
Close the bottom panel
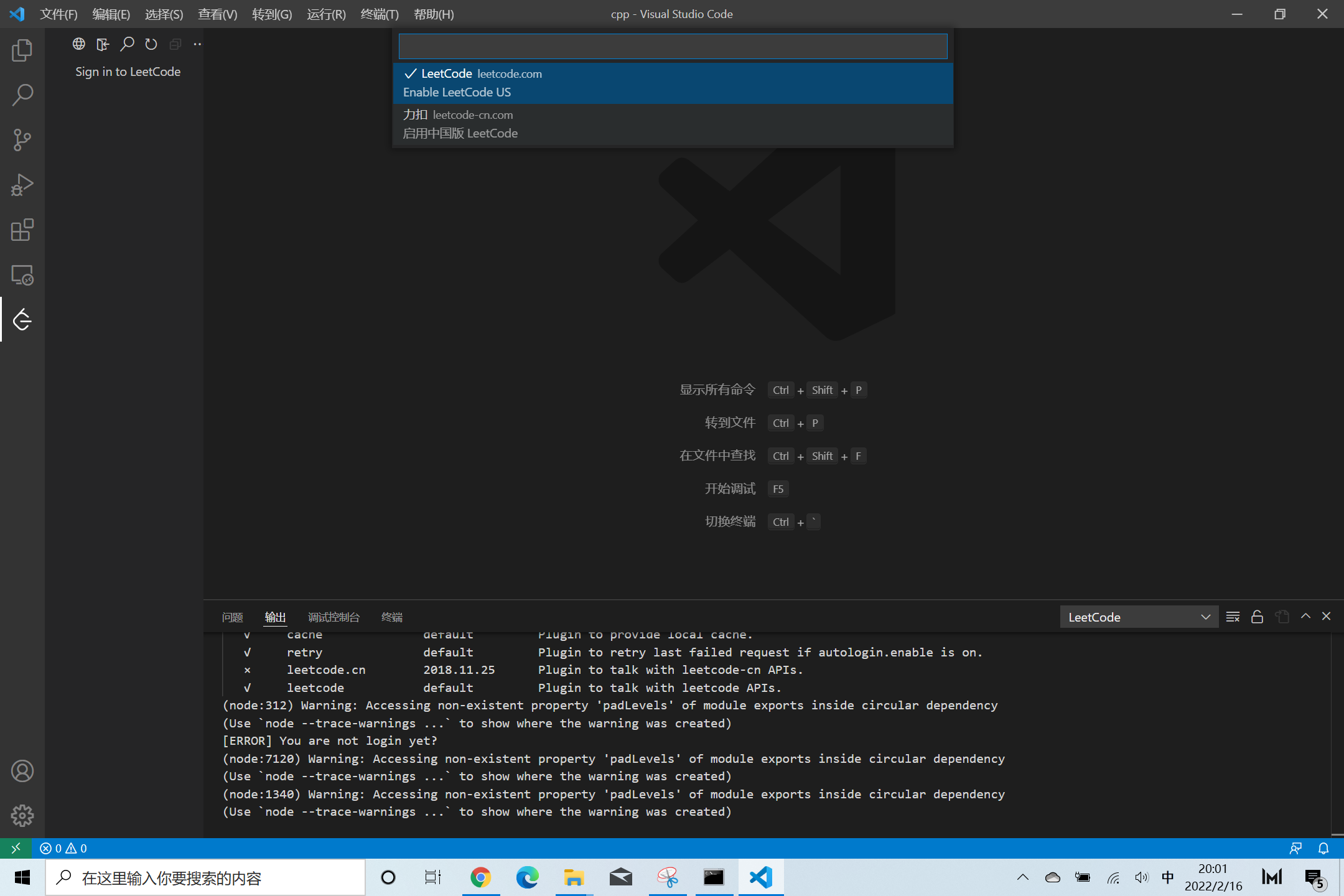pyautogui.click(x=1327, y=616)
